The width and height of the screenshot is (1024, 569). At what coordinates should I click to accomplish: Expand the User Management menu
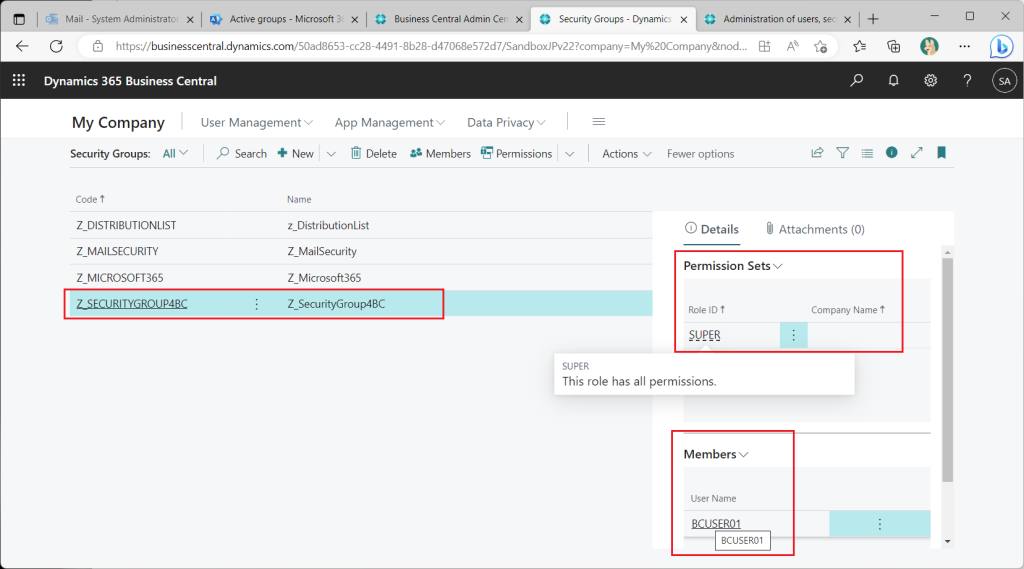pos(257,122)
